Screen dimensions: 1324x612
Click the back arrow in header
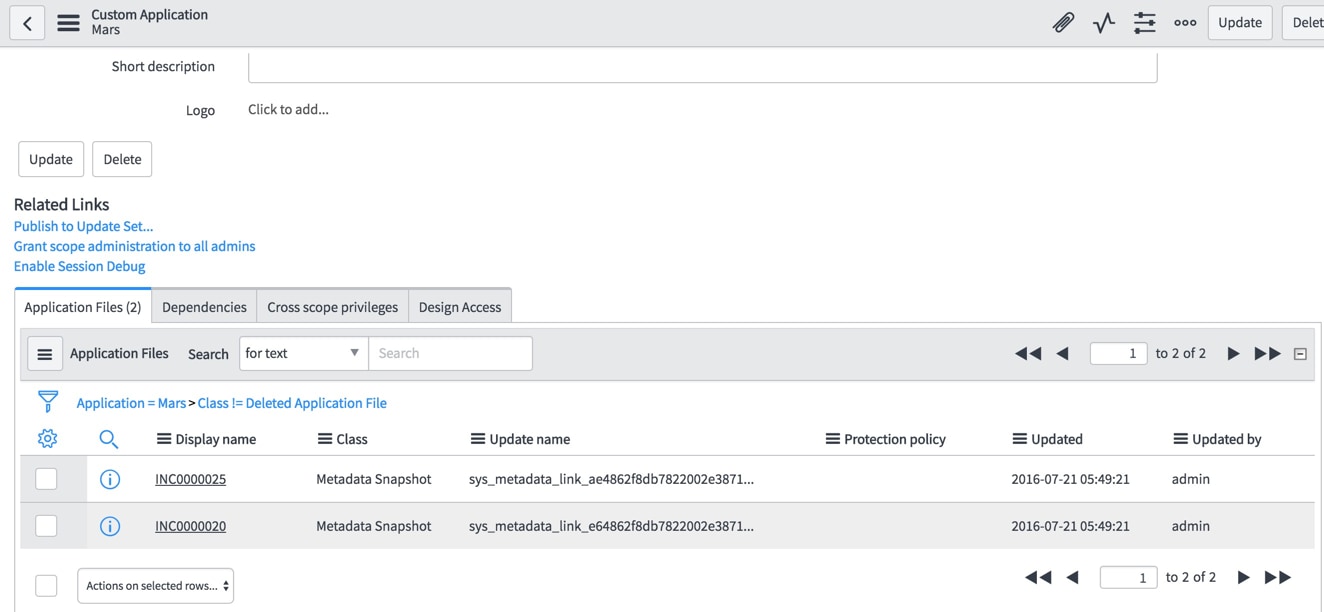pos(27,23)
